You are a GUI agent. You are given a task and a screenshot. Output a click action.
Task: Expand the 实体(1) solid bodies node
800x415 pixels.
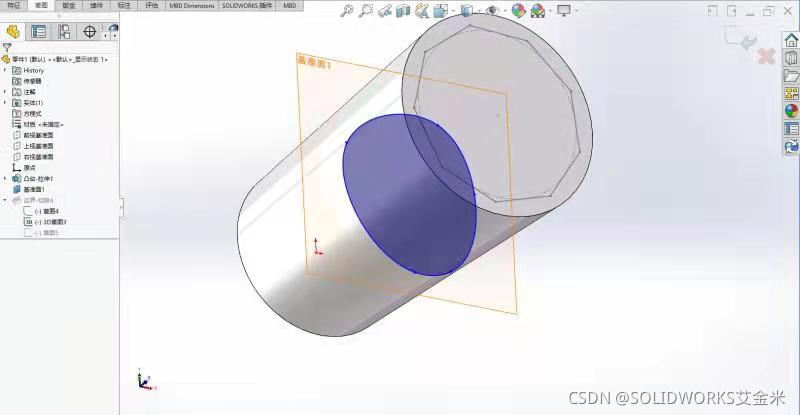click(x=5, y=103)
